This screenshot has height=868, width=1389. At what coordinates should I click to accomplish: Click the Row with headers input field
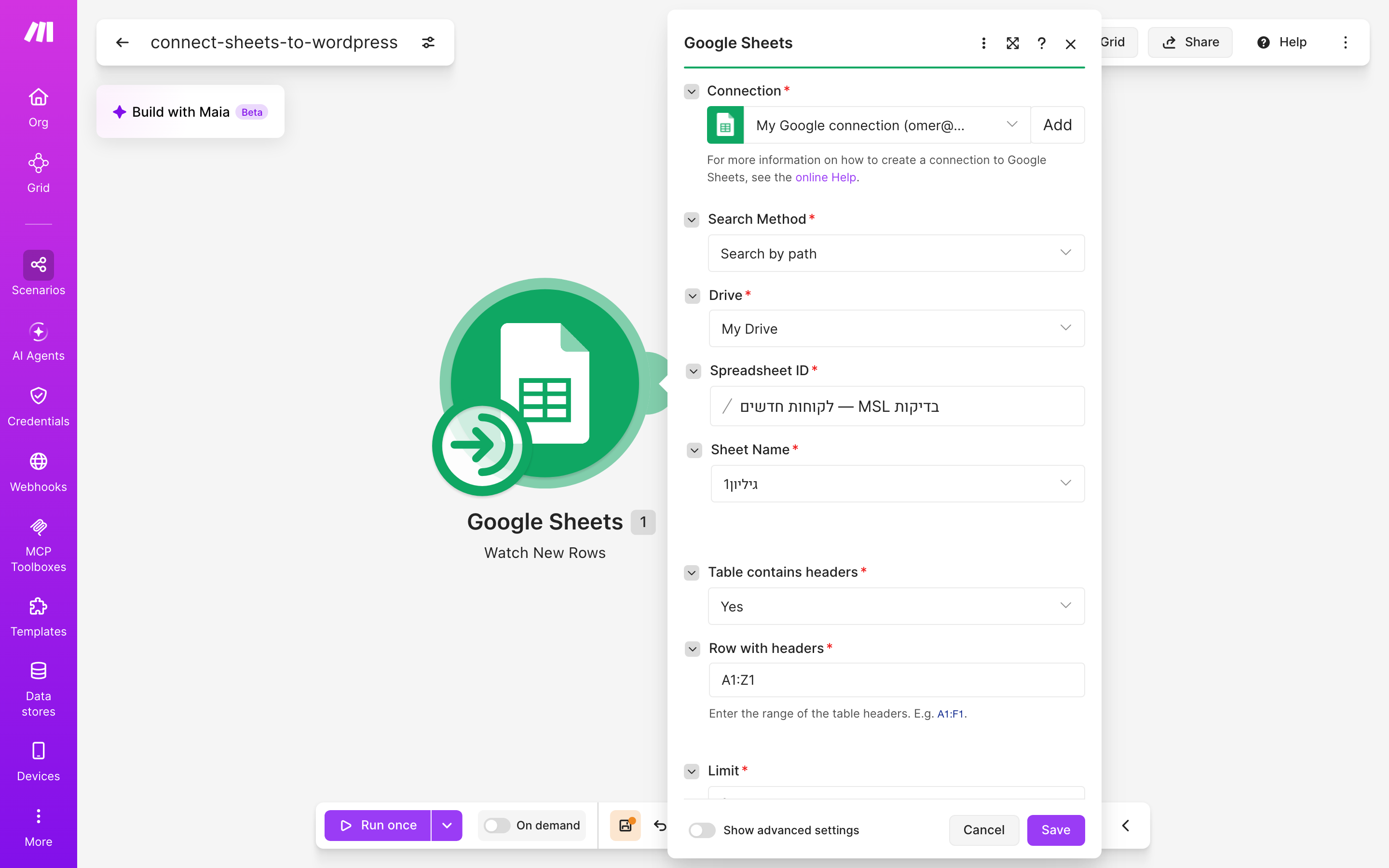coord(897,680)
